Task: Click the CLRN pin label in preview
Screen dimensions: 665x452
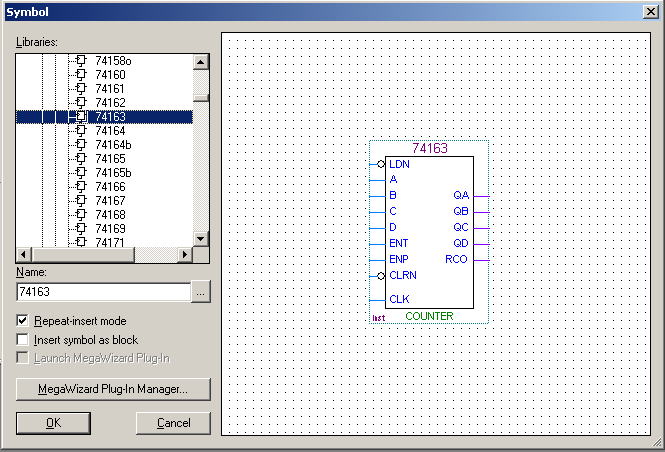Action: [x=403, y=275]
